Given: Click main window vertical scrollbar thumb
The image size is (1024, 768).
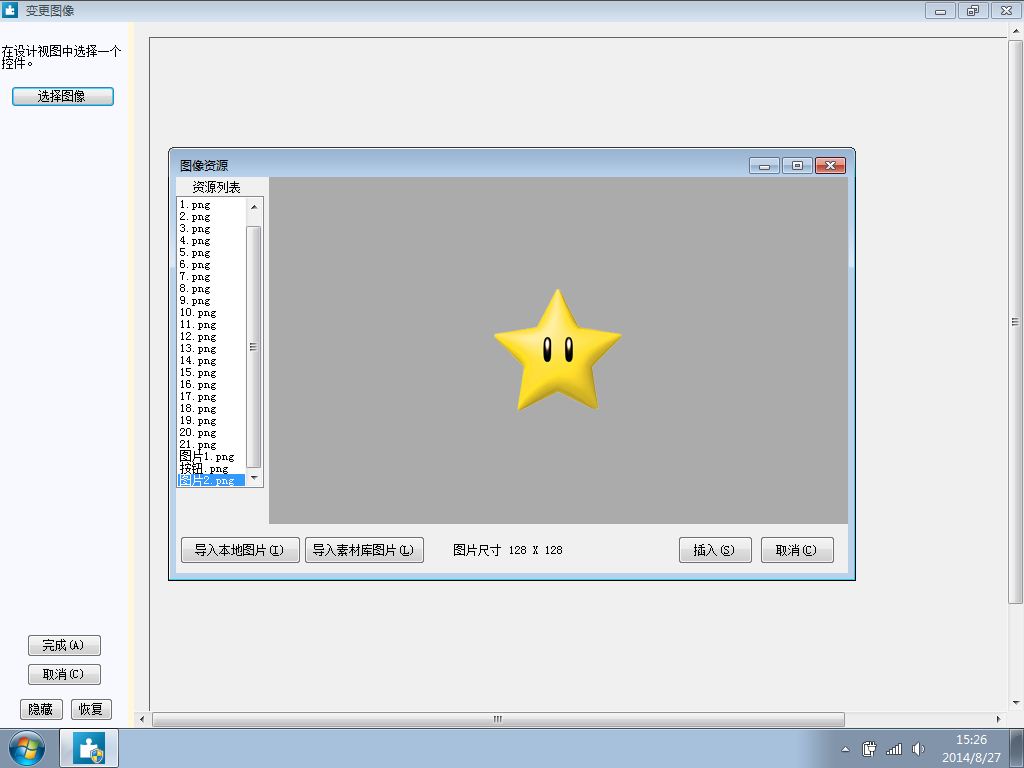Looking at the screenshot, I should coord(1016,321).
